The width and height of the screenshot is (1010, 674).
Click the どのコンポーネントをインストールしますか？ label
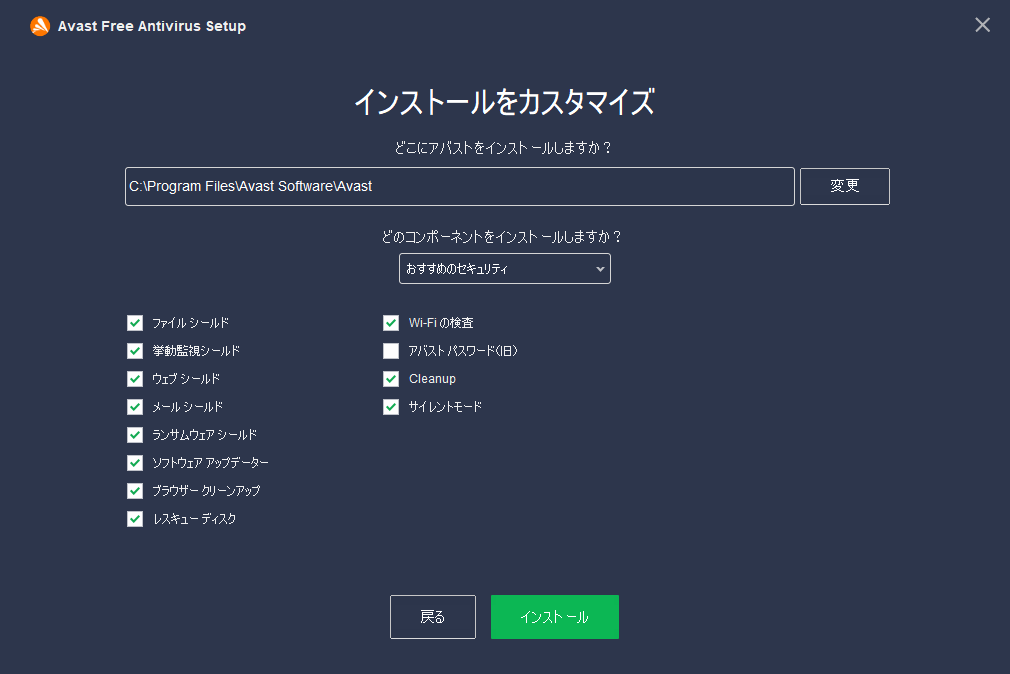click(502, 237)
